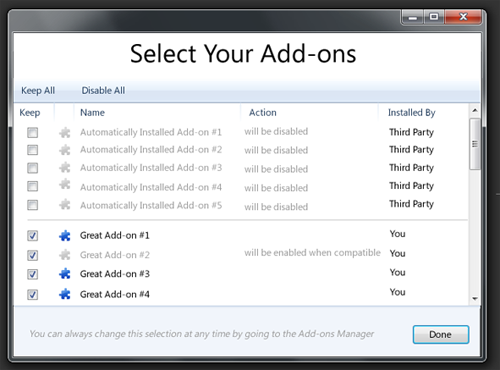Check Keep box for Automatically Installed Add-on #4

click(x=32, y=186)
